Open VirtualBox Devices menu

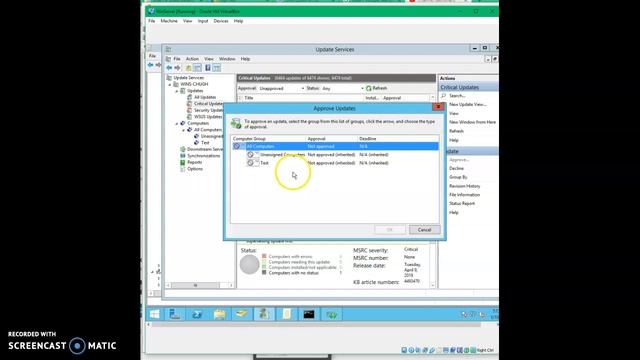tap(221, 21)
